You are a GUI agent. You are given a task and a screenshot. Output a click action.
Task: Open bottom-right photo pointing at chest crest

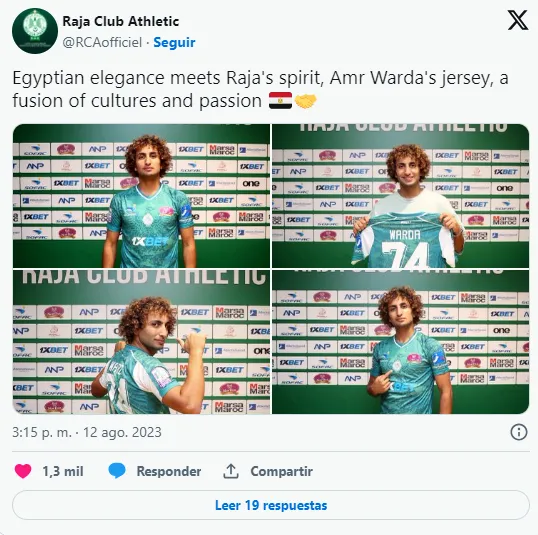click(x=400, y=342)
